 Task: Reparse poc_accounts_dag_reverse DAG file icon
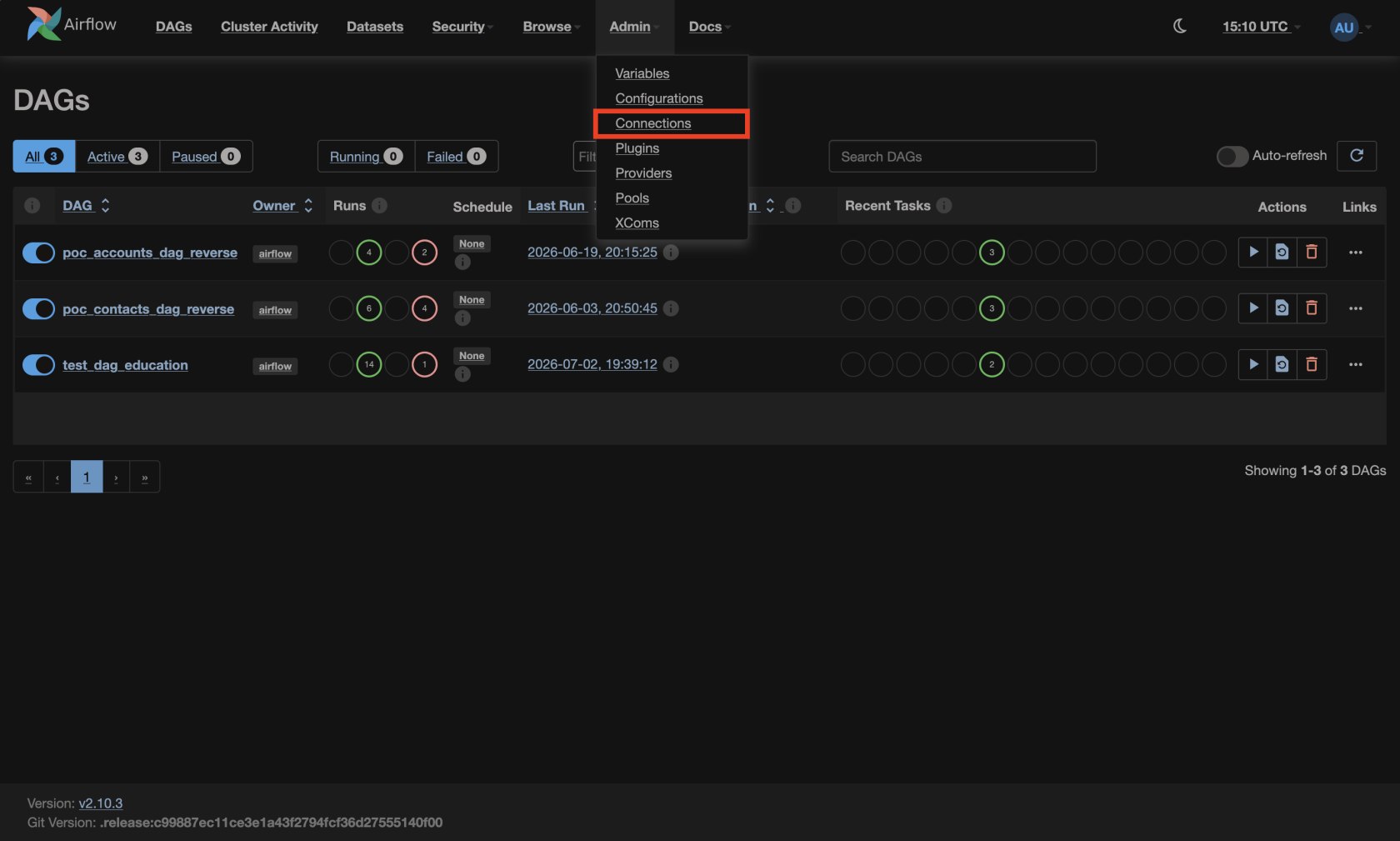tap(1282, 252)
